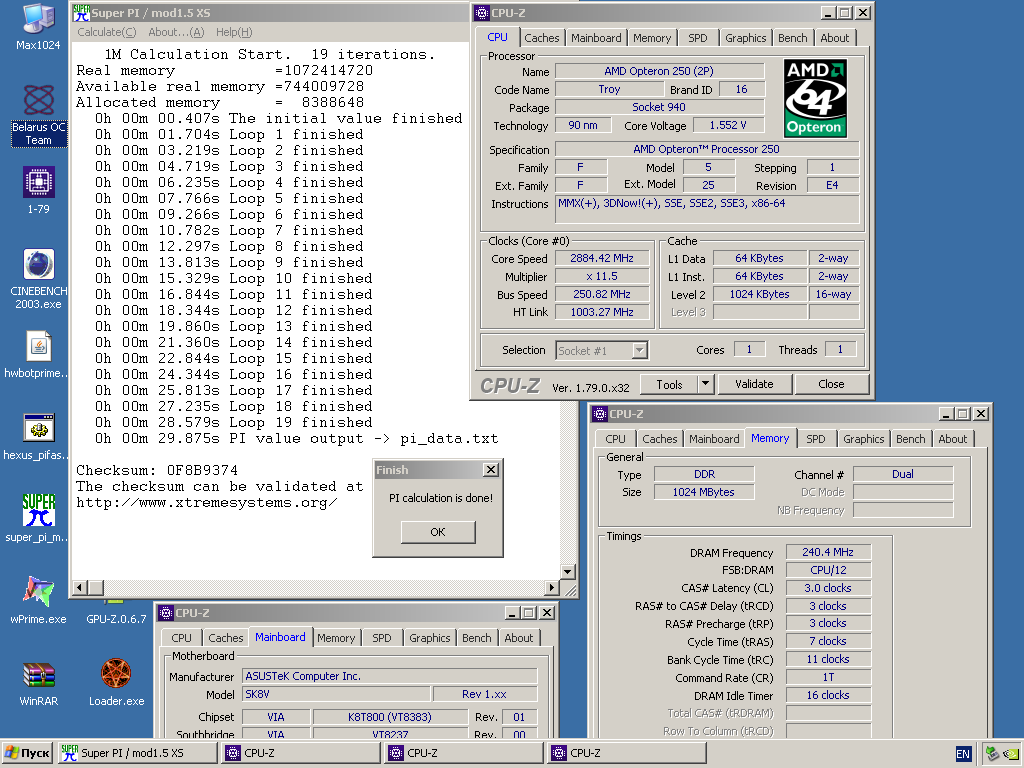
Task: Select SPD tab in Memory CPU-Z window
Action: (815, 439)
